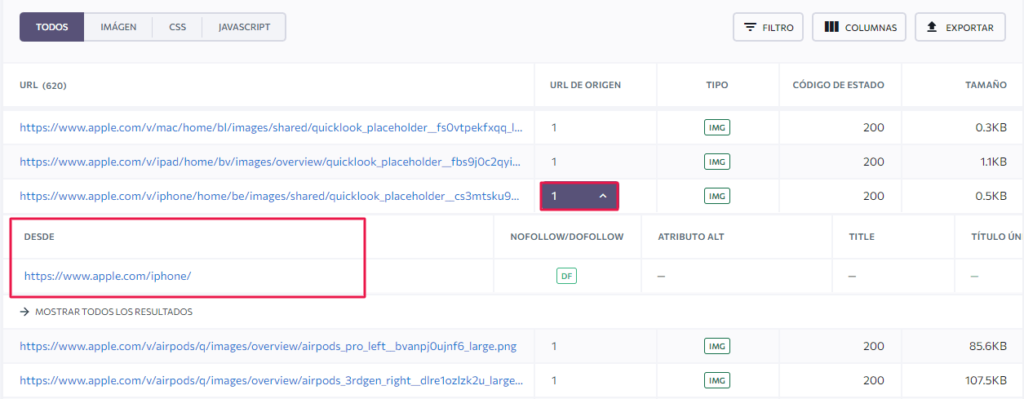
Task: Open the https://www.apple.com/iphone/ source link
Action: 107,276
